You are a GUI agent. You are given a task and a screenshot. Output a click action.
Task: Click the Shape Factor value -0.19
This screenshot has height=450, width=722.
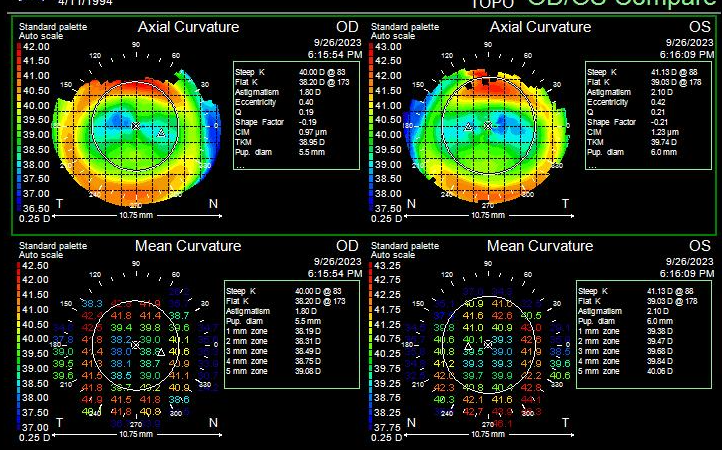(308, 123)
